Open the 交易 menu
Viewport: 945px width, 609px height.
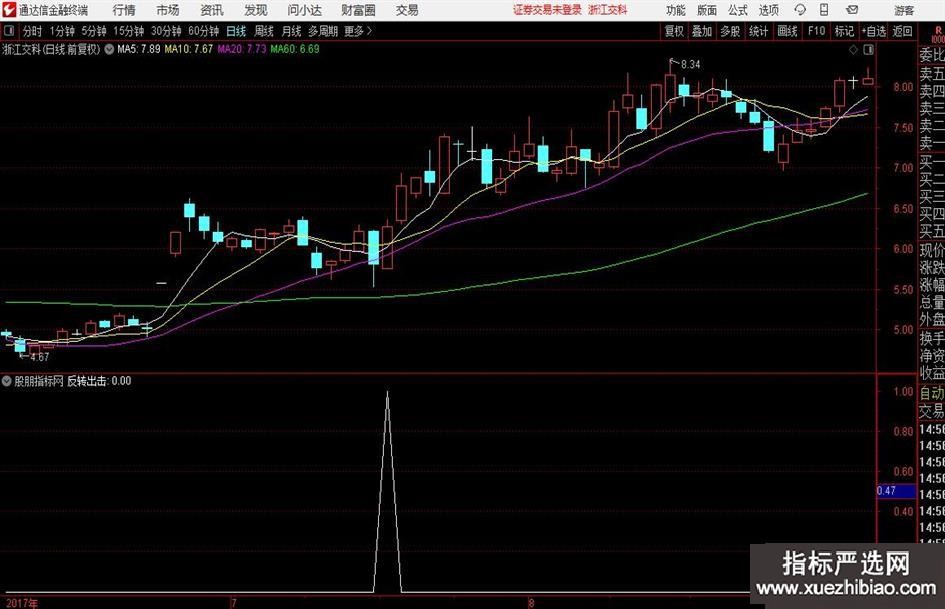(407, 10)
